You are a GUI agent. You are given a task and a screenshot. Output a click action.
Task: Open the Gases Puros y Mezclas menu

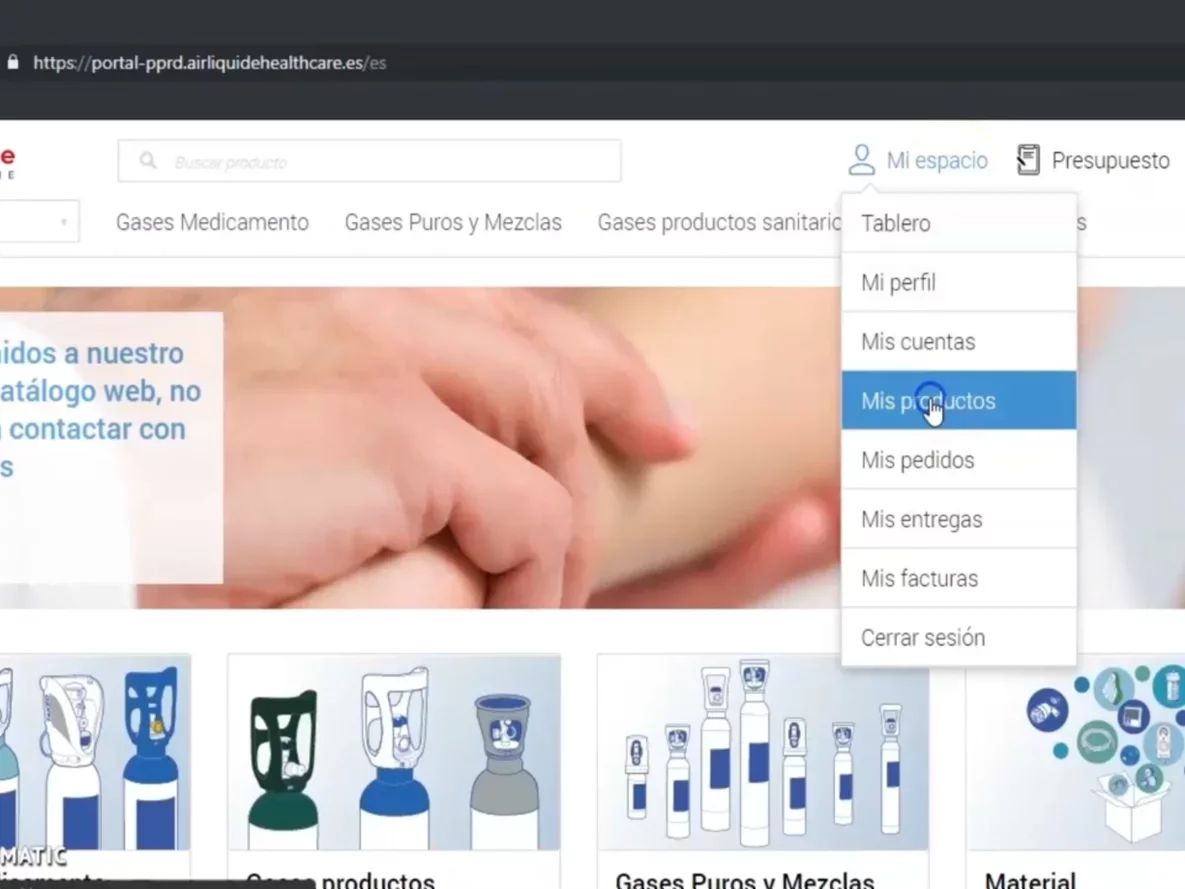(453, 222)
